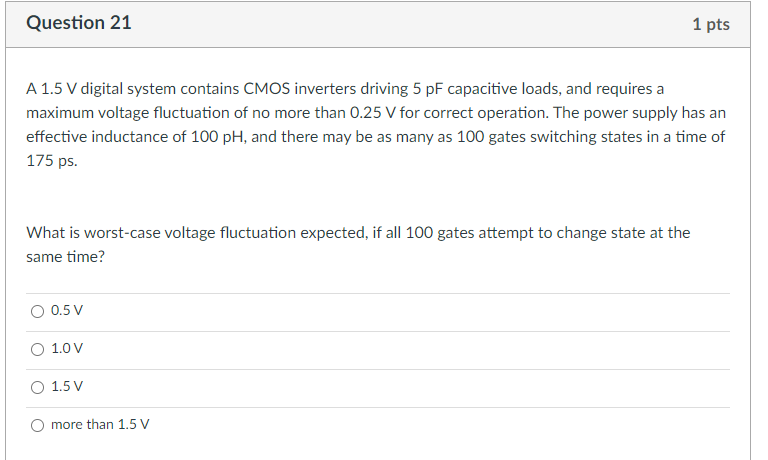Viewport: 768px width, 460px height.
Task: Click the word 'CMOS' in the problem statement
Action: [266, 89]
